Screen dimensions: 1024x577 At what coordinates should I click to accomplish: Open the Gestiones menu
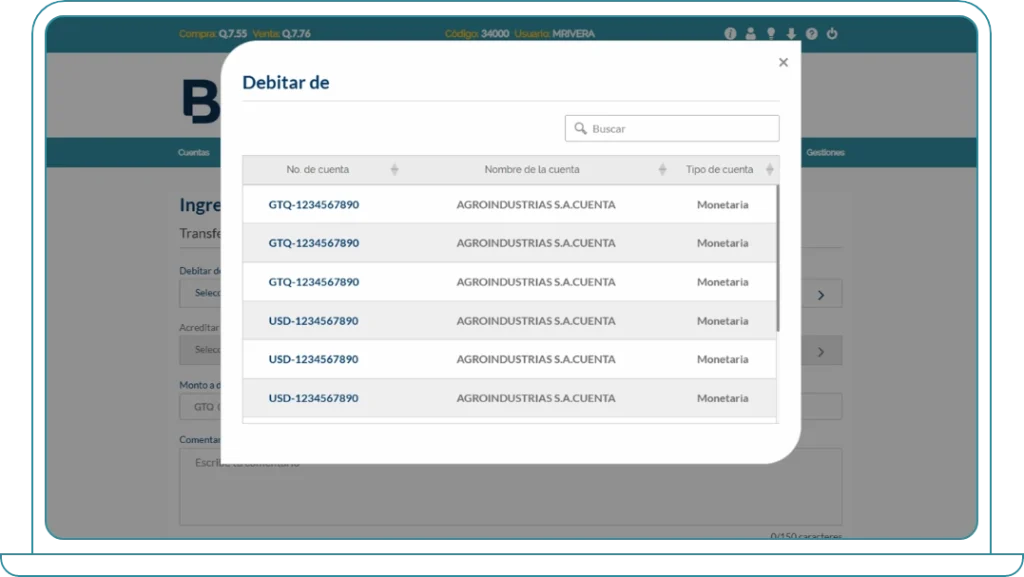tap(825, 153)
